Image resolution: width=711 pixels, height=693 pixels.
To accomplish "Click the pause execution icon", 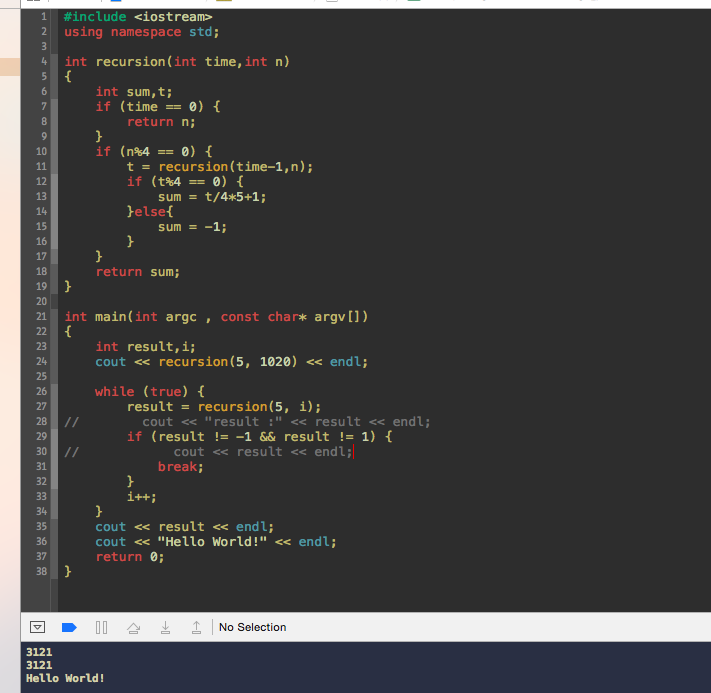I will click(102, 627).
